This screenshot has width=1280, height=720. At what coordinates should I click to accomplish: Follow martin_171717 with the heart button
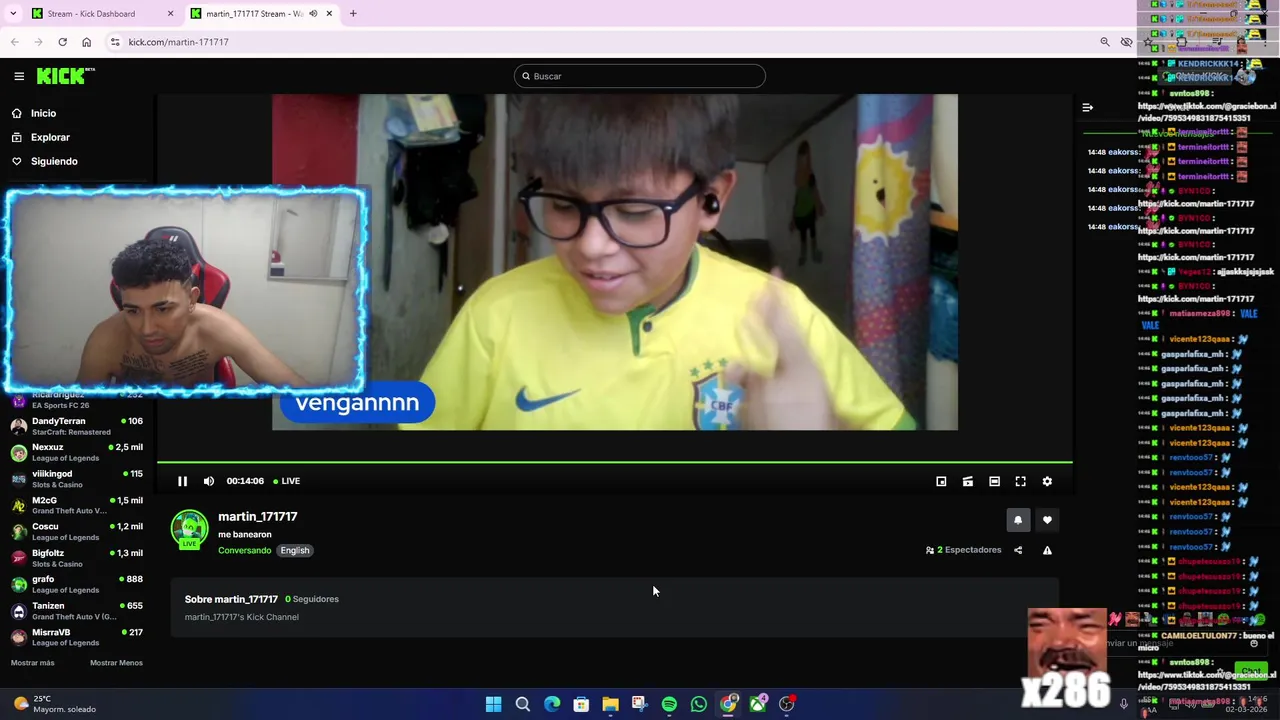point(1047,520)
